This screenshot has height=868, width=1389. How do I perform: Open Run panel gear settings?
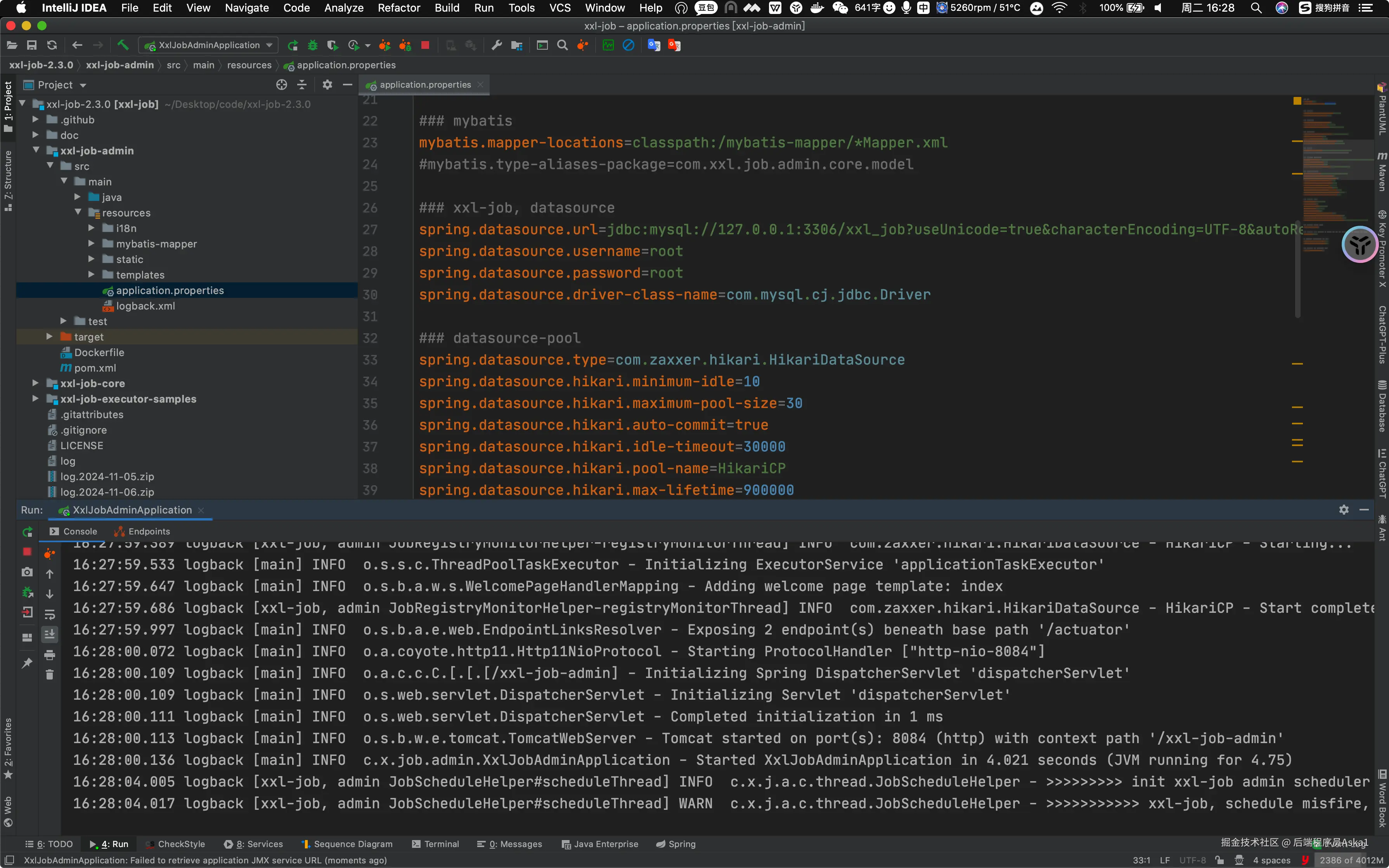click(x=1344, y=510)
